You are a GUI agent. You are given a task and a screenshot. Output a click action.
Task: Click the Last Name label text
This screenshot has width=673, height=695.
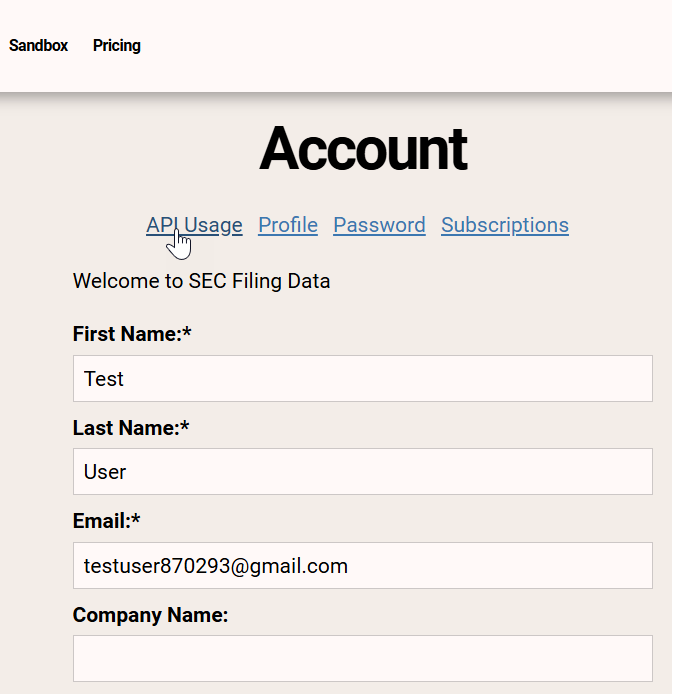point(124,428)
